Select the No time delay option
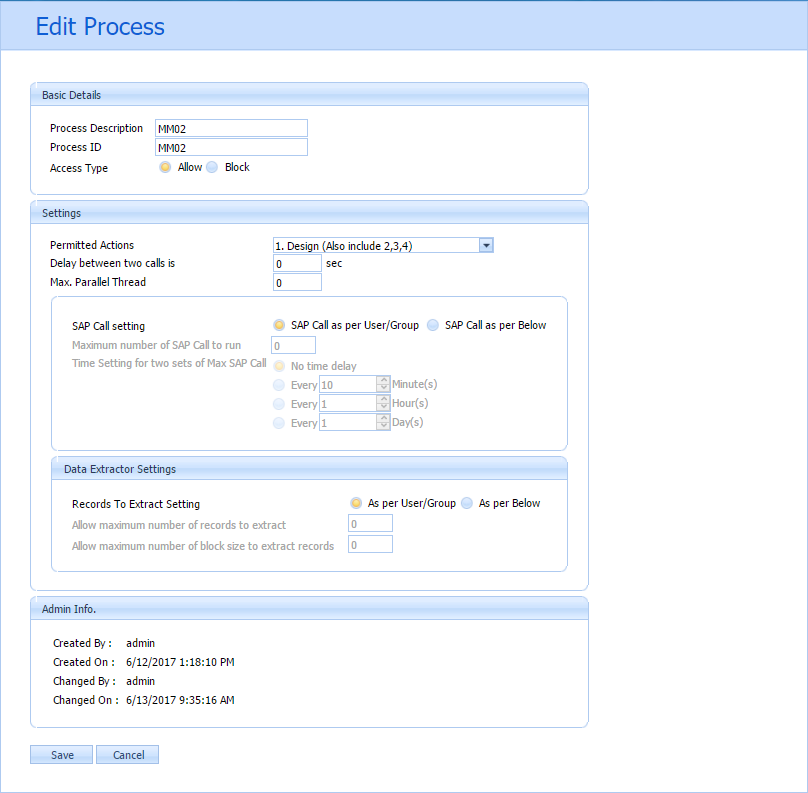The image size is (808, 793). click(x=279, y=366)
